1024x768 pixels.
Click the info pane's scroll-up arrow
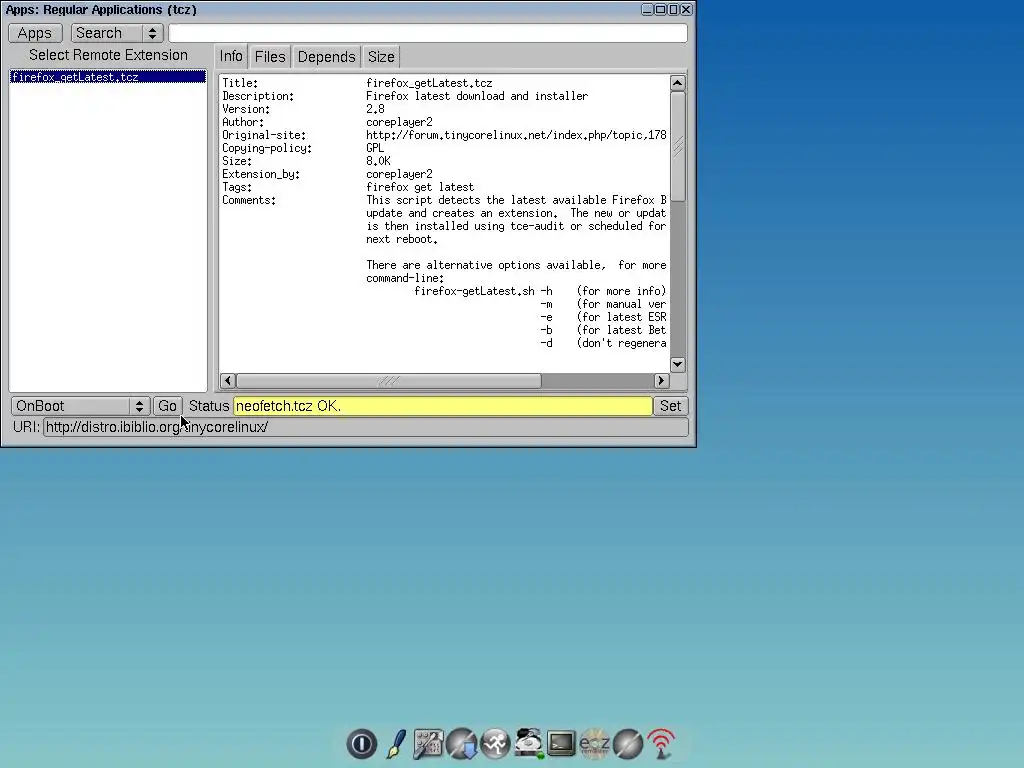677,83
